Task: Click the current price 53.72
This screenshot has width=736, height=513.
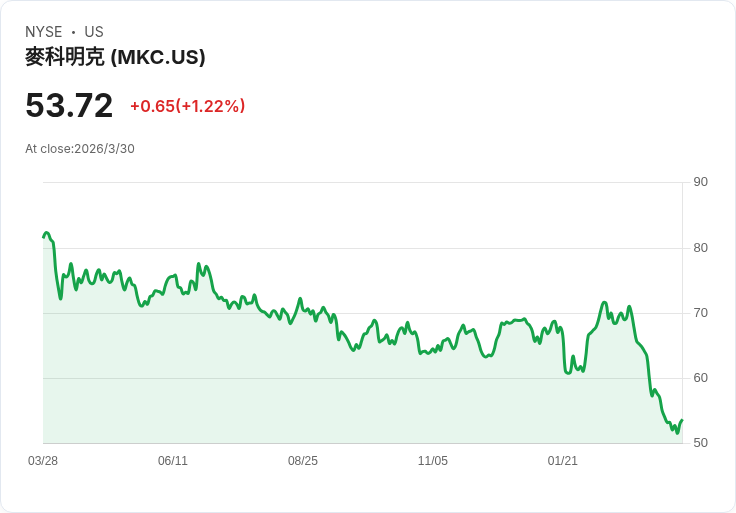Action: click(69, 105)
